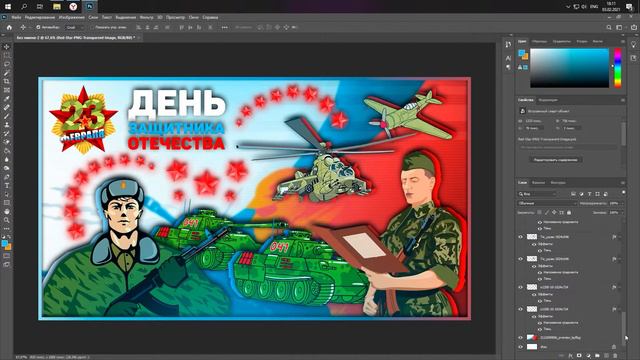
Task: Select the Hand tool
Action: [7, 211]
